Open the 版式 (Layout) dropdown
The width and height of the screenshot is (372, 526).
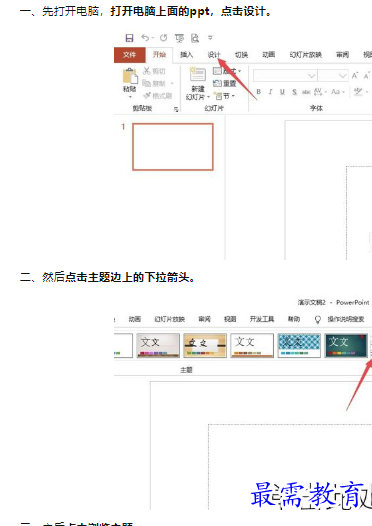click(227, 71)
